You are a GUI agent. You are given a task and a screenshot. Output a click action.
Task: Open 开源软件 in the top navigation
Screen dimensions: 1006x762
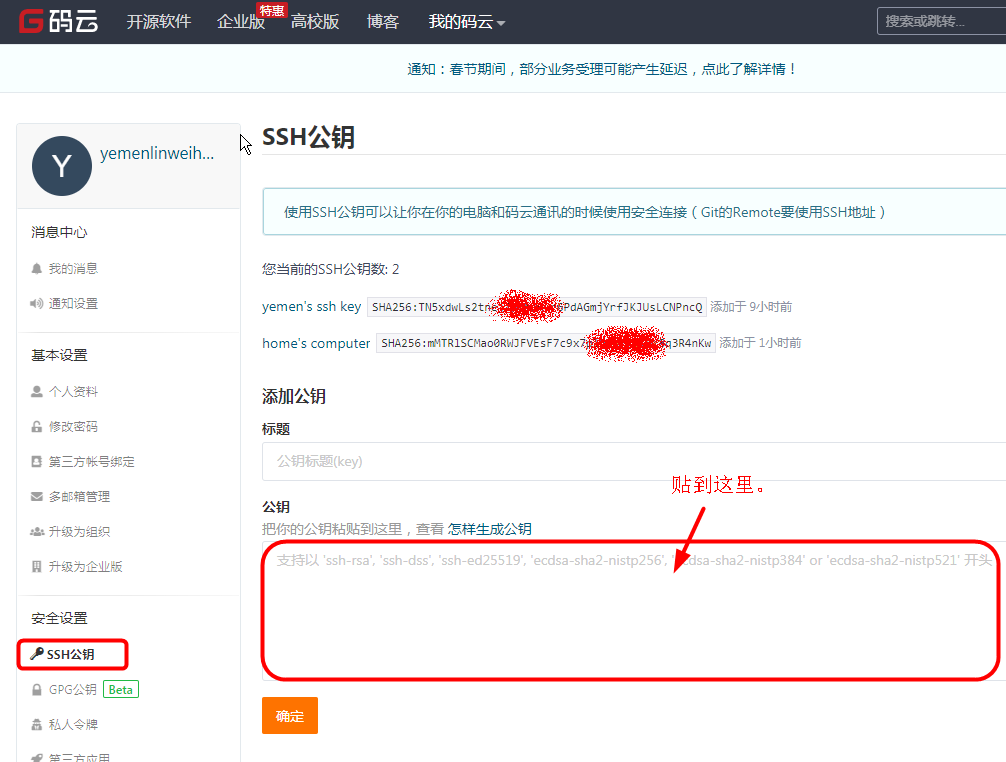coord(158,22)
